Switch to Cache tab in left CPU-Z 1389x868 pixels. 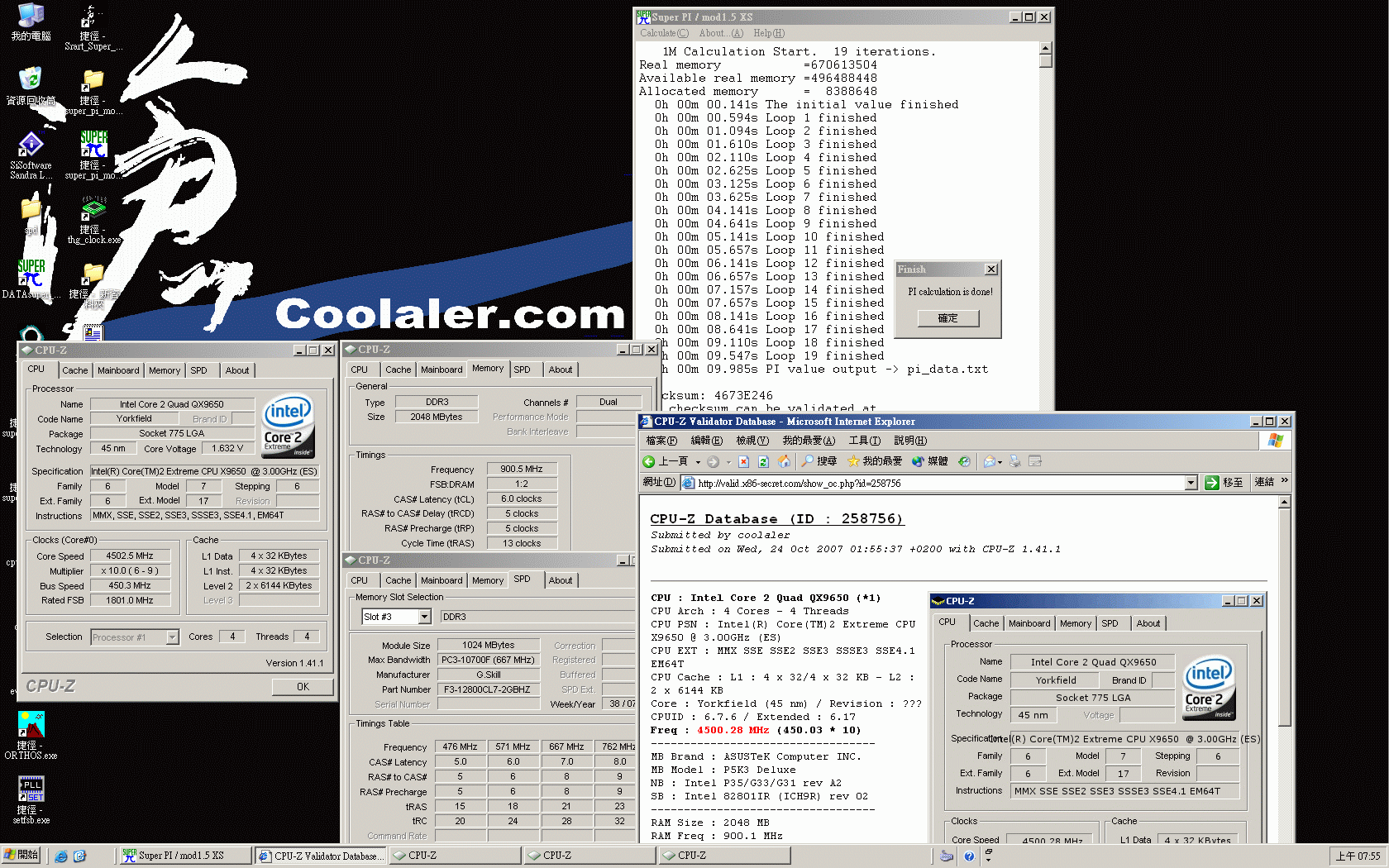[x=74, y=370]
